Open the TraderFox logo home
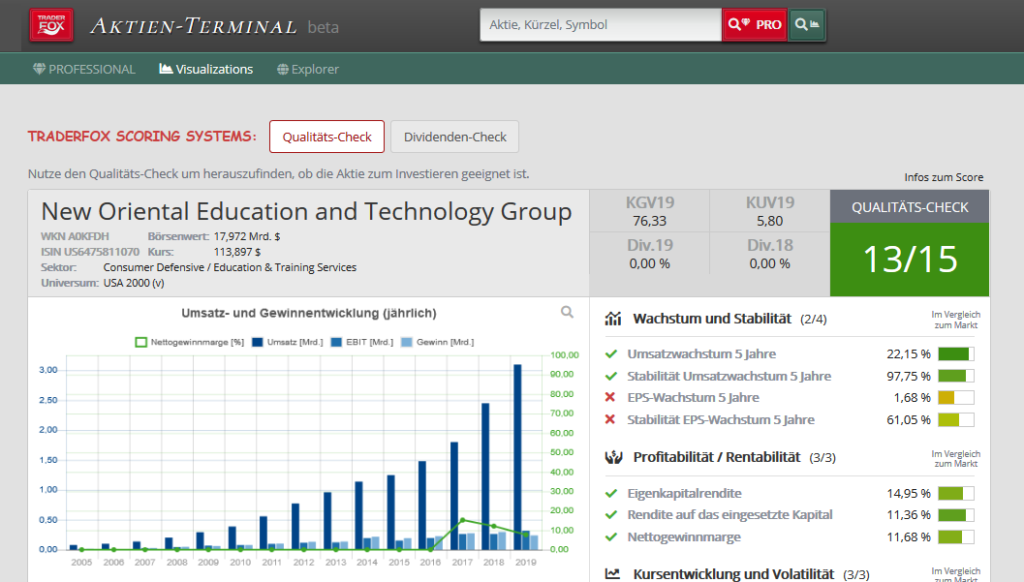 coord(52,25)
